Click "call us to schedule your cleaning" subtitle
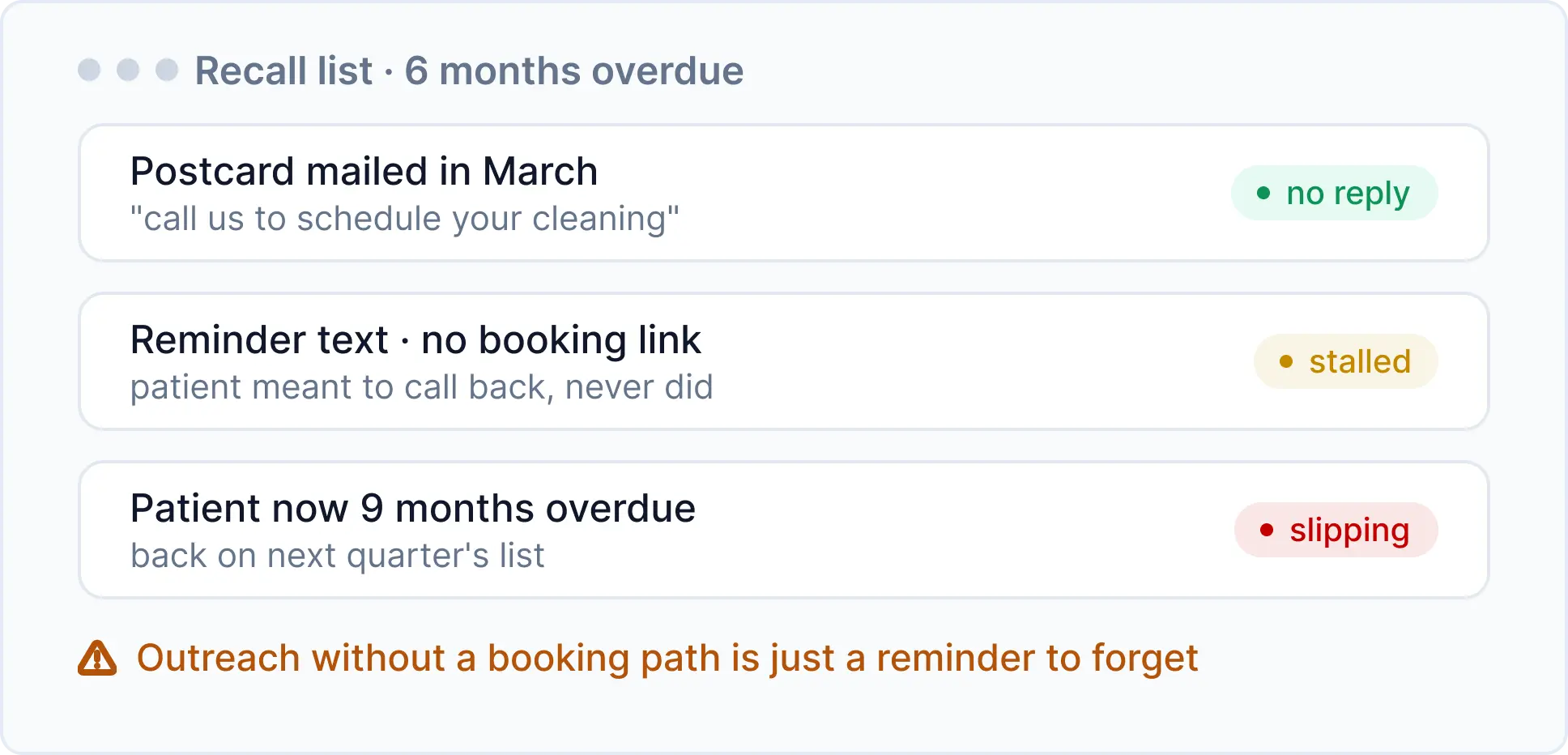1568x755 pixels. pyautogui.click(x=405, y=219)
